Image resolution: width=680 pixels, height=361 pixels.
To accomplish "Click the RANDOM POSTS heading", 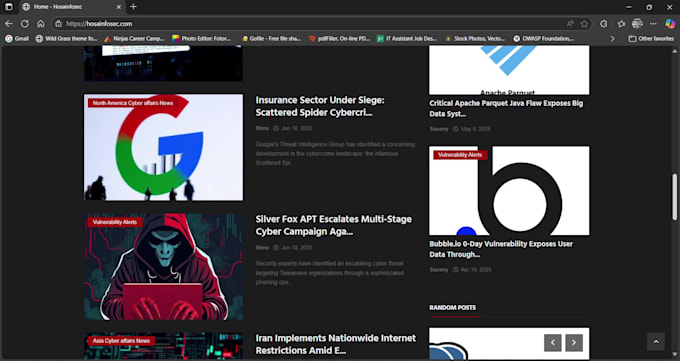I will 453,308.
